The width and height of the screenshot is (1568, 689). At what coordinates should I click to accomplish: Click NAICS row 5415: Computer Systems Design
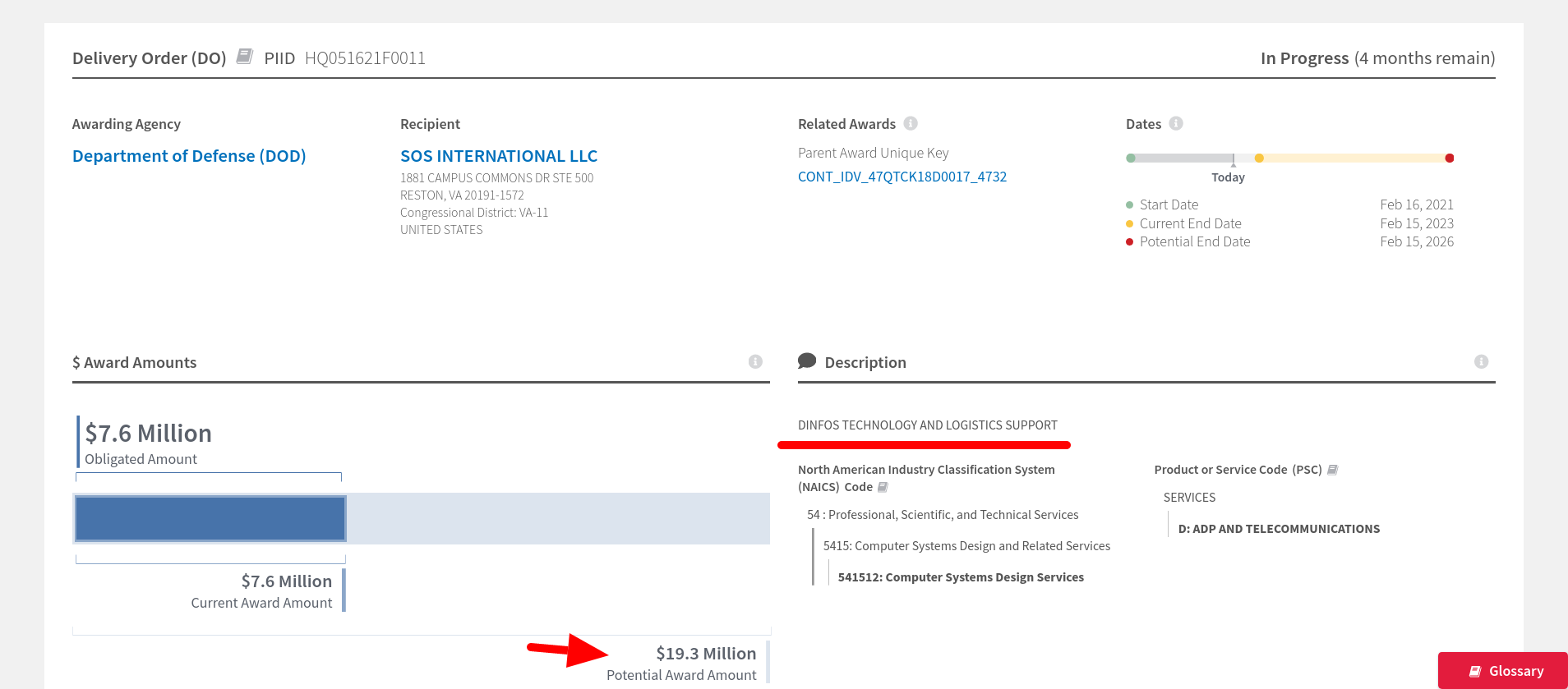coord(966,546)
